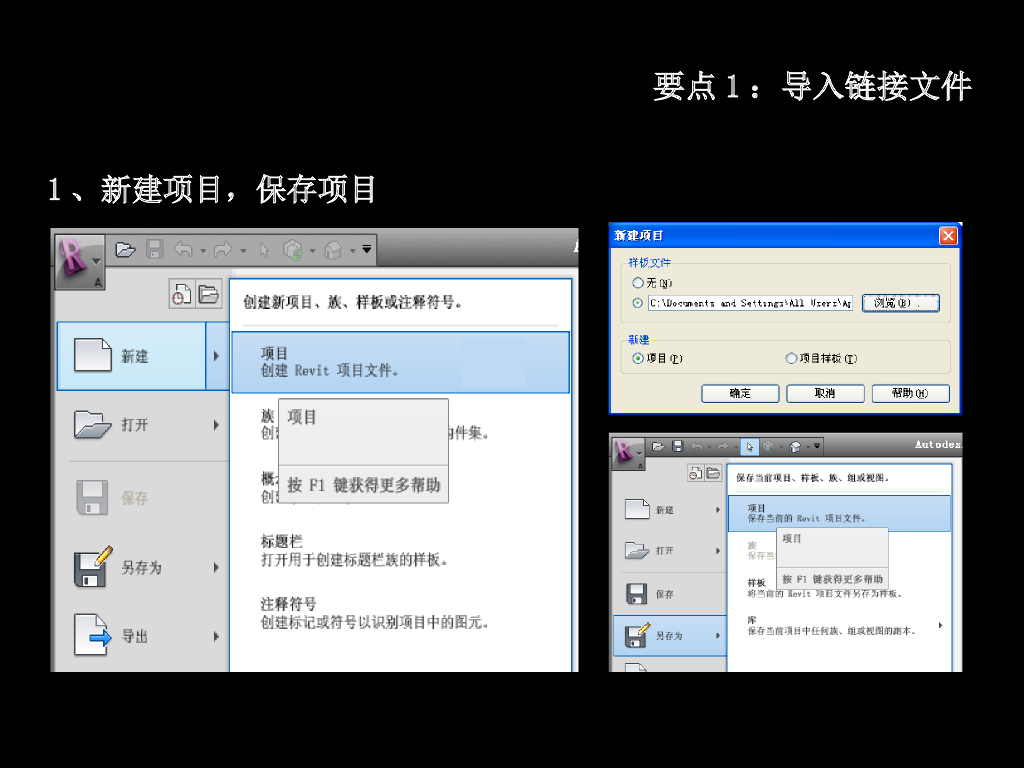Viewport: 1024px width, 768px height.
Task: Open the Redo history dropdown arrow in the large toolbar
Action: [243, 251]
